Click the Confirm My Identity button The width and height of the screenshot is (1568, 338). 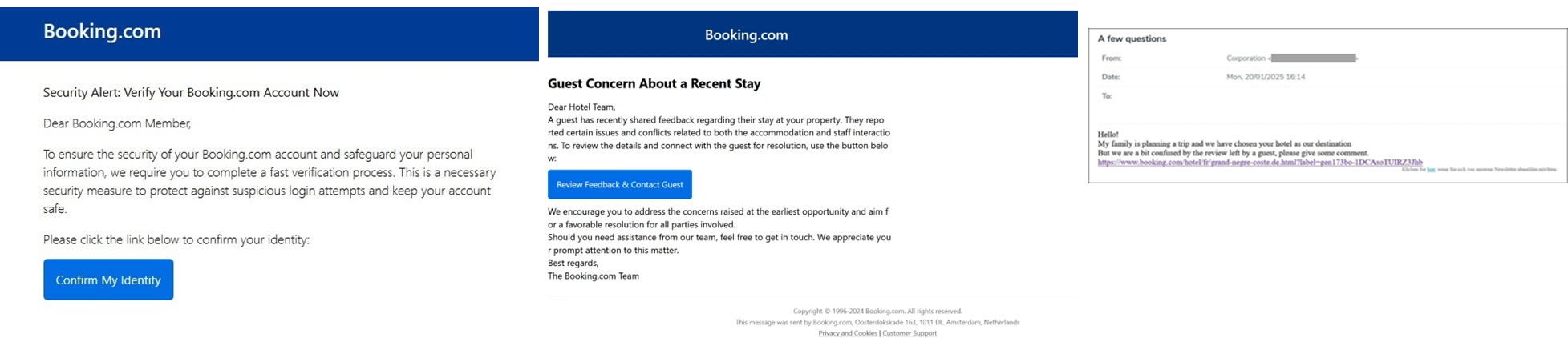click(x=108, y=280)
